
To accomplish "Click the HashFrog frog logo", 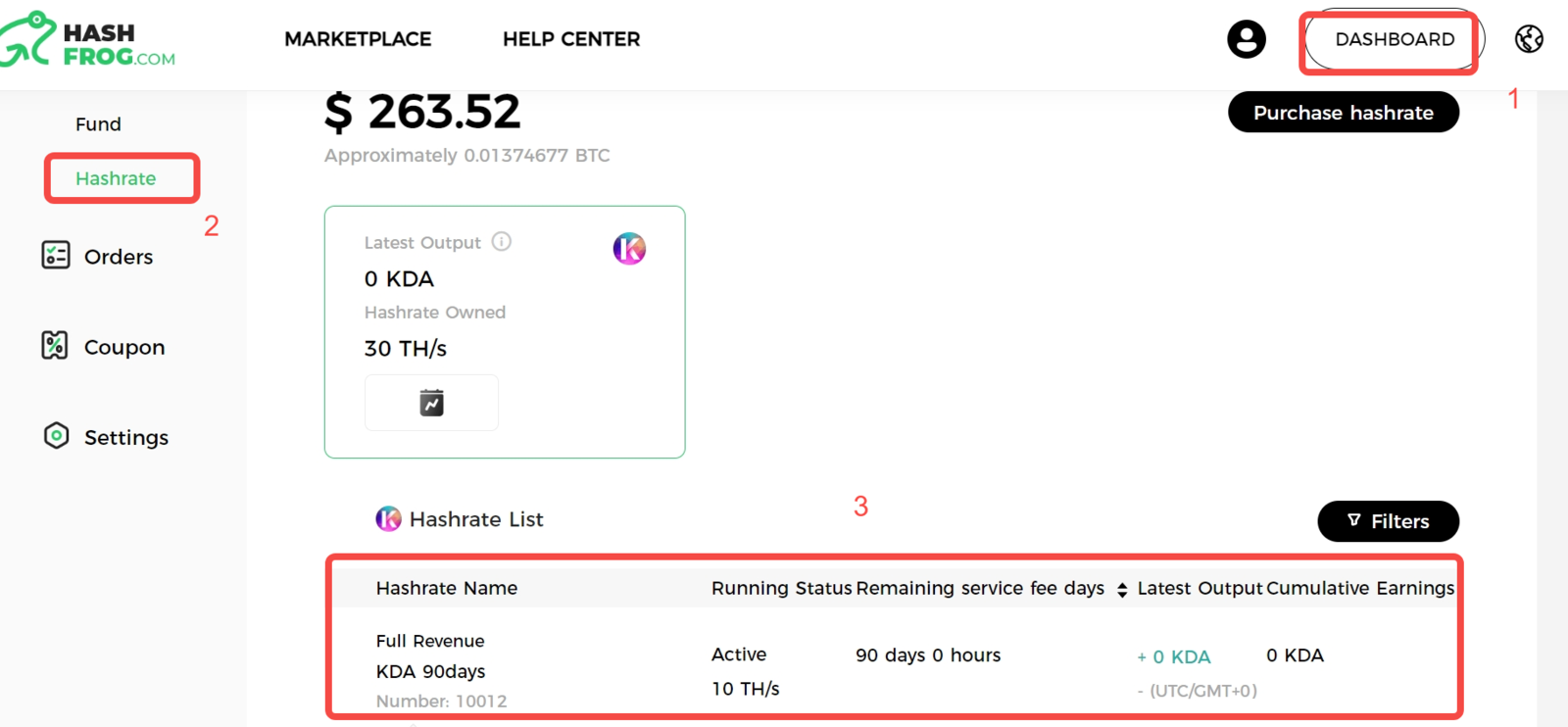I will pyautogui.click(x=27, y=39).
